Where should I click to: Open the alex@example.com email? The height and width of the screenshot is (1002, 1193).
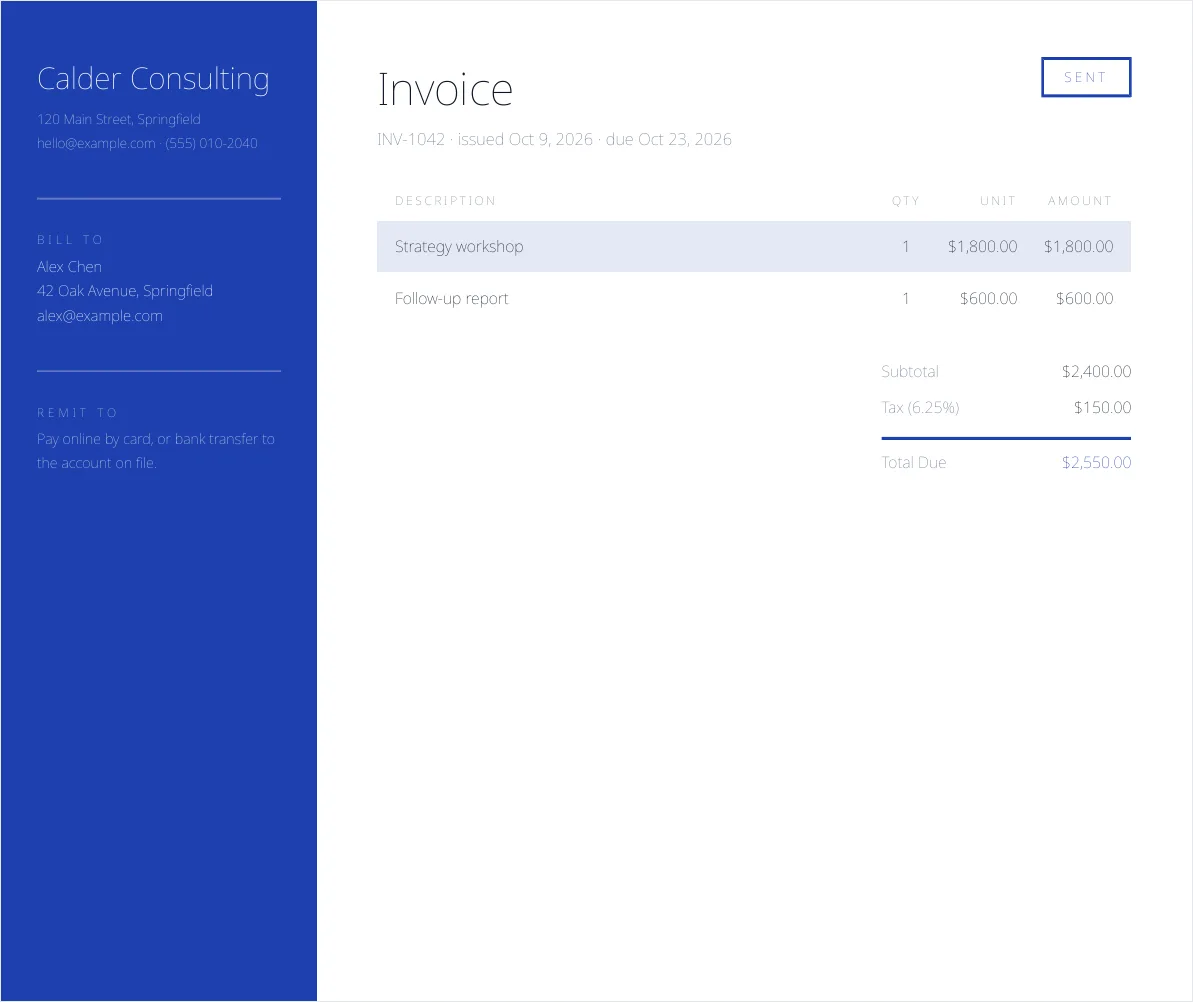pyautogui.click(x=100, y=316)
